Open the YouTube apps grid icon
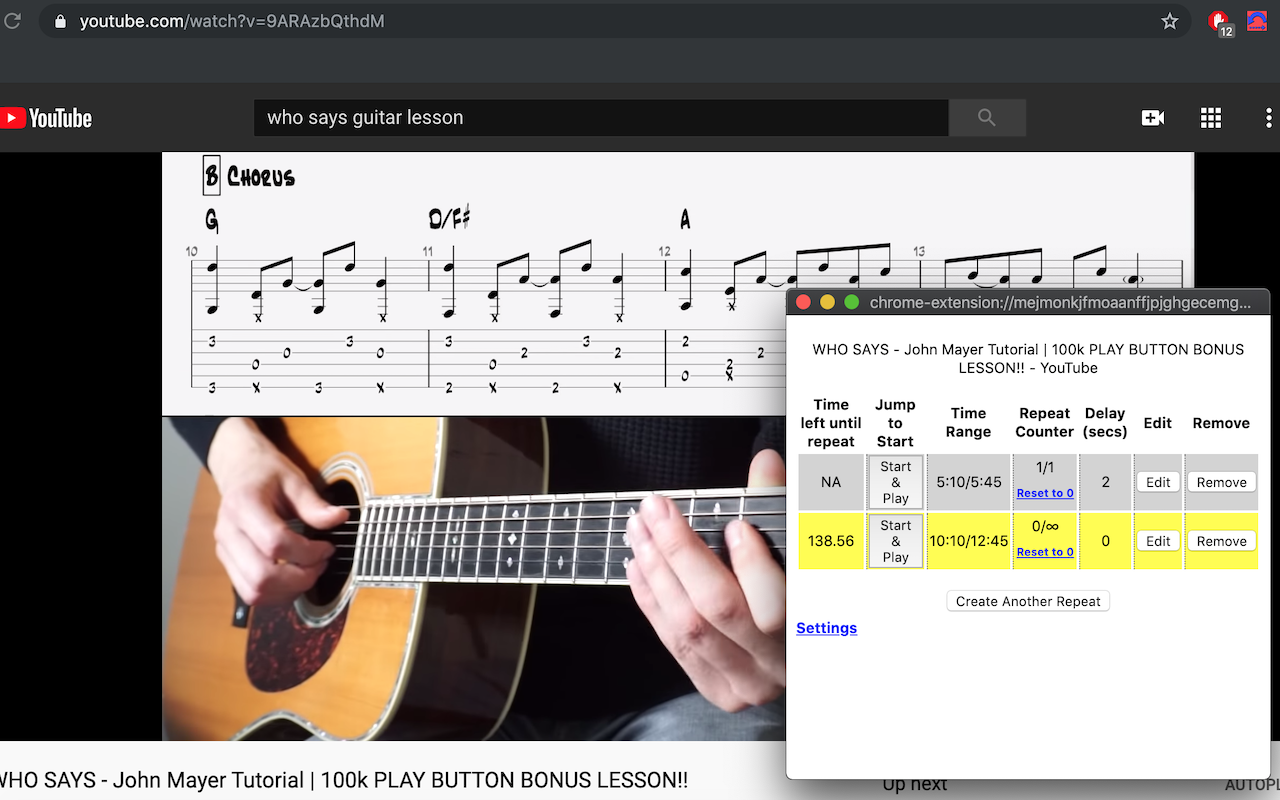The image size is (1280, 800). (x=1211, y=118)
